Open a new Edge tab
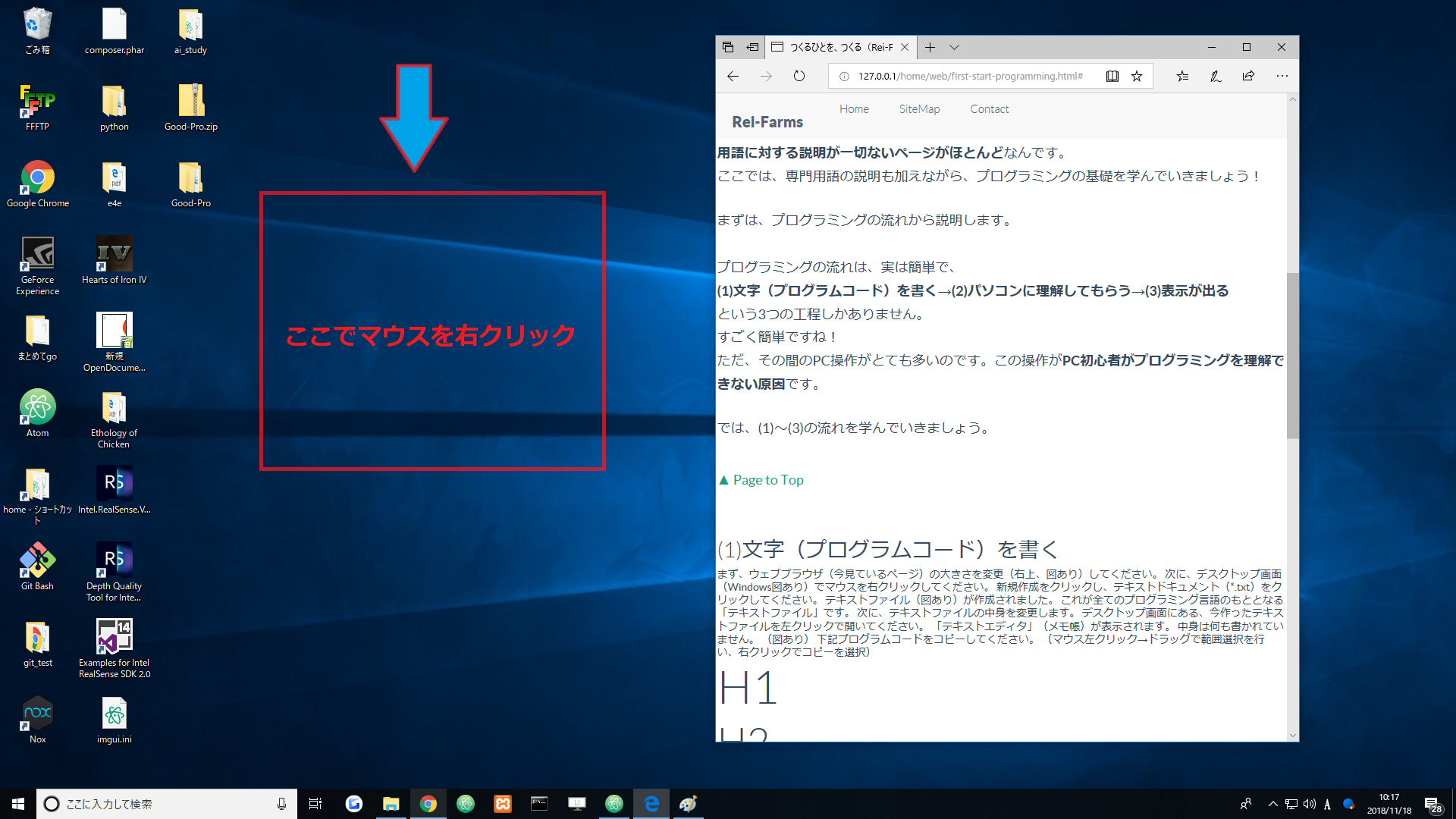The image size is (1456, 819). (x=930, y=47)
